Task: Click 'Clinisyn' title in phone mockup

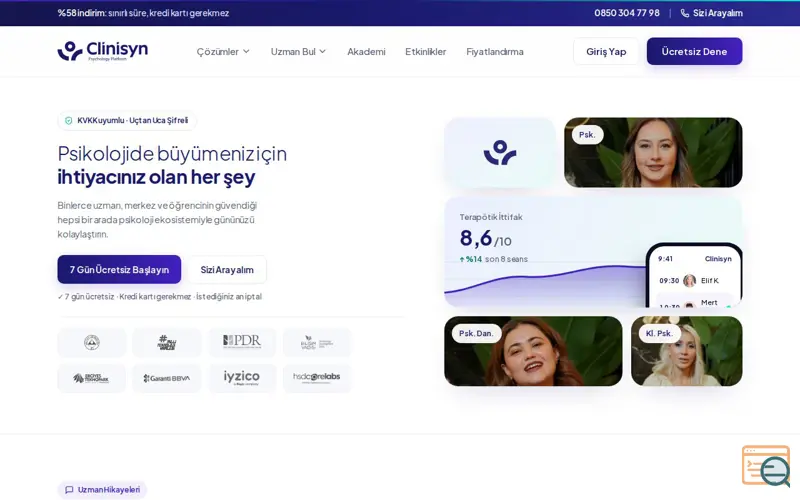Action: [718, 259]
